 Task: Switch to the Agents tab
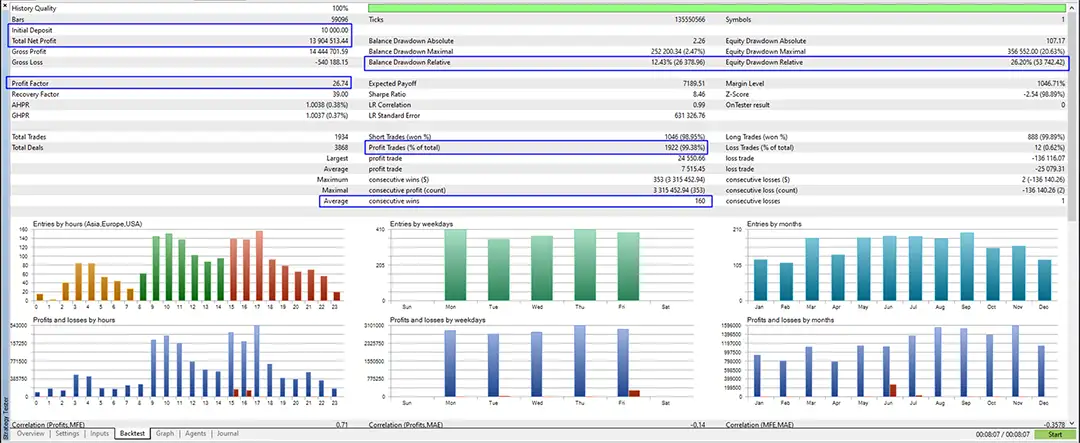tap(196, 434)
